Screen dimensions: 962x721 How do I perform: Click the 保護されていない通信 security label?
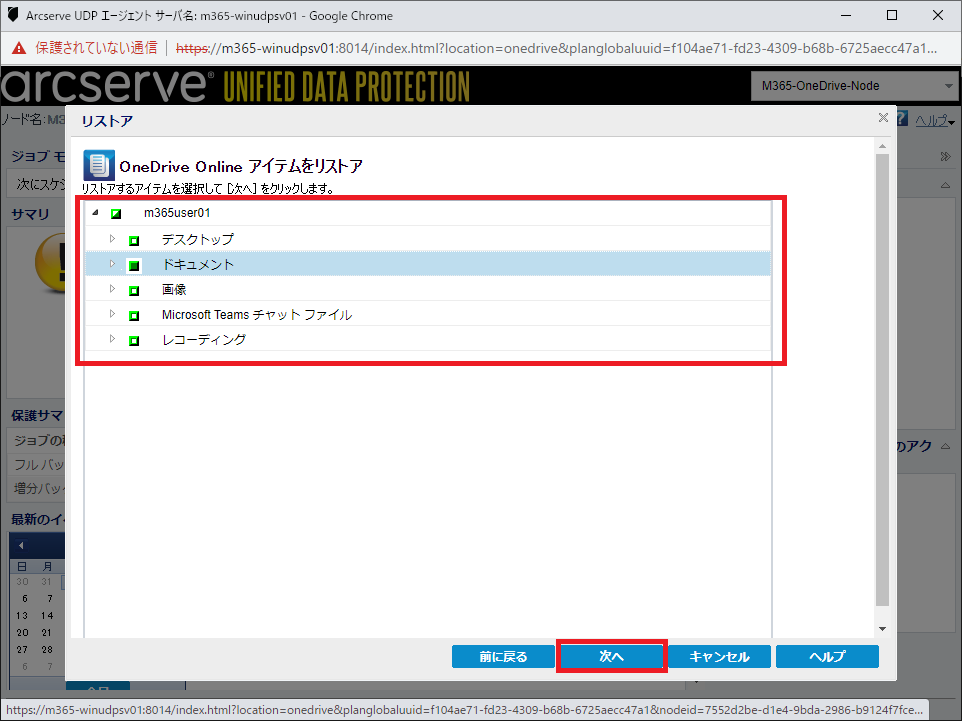[x=96, y=48]
